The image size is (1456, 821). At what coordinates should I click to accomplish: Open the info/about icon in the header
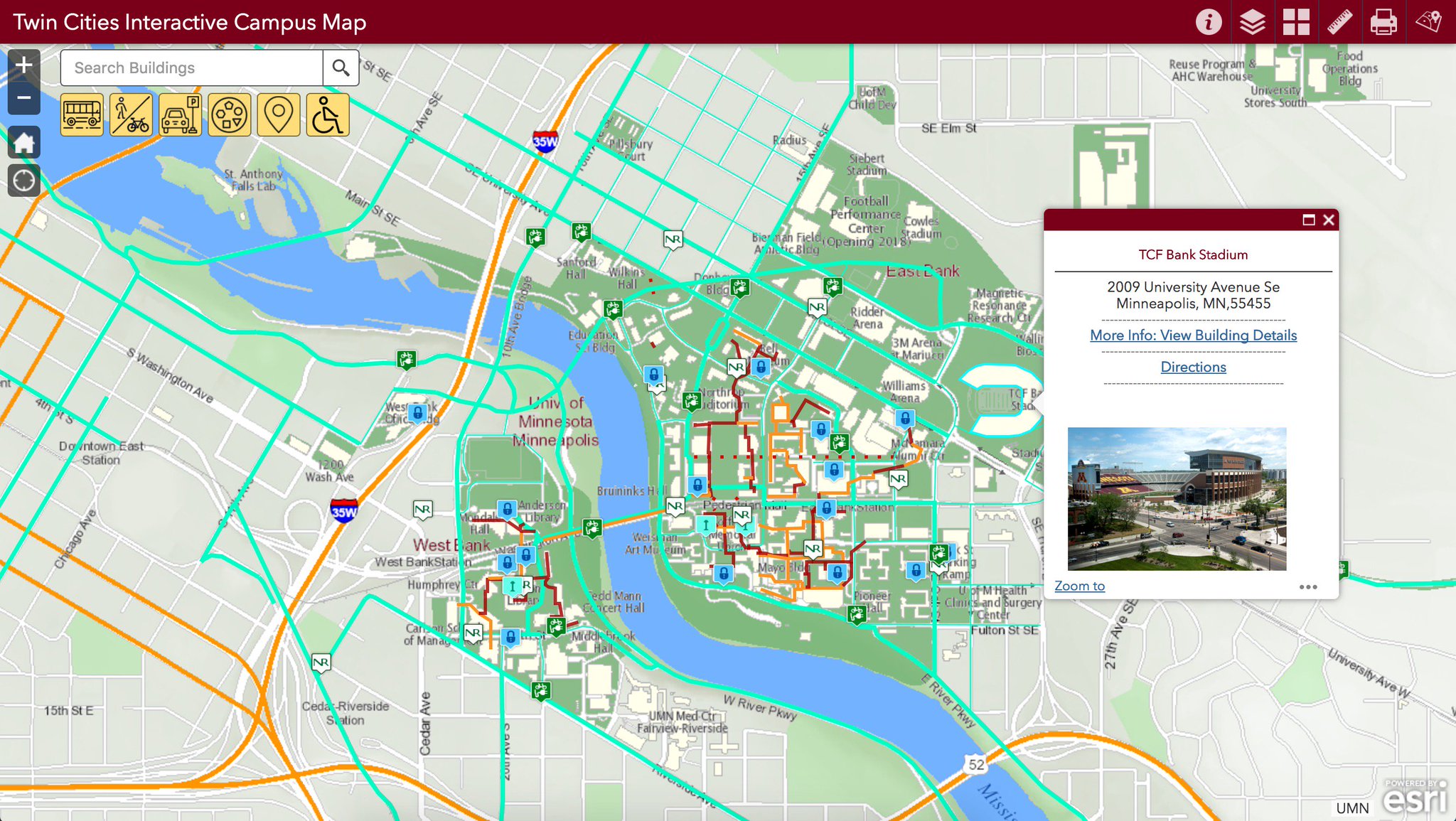click(1208, 22)
